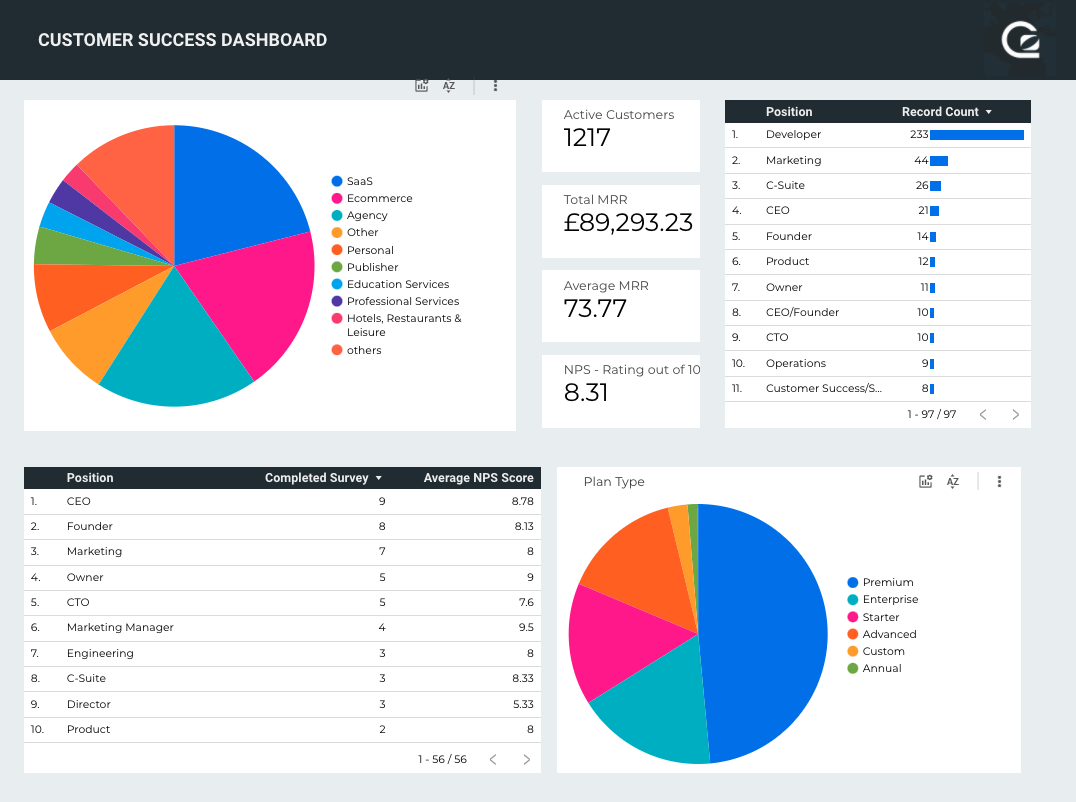Click the Developer row bar in table

click(x=976, y=135)
